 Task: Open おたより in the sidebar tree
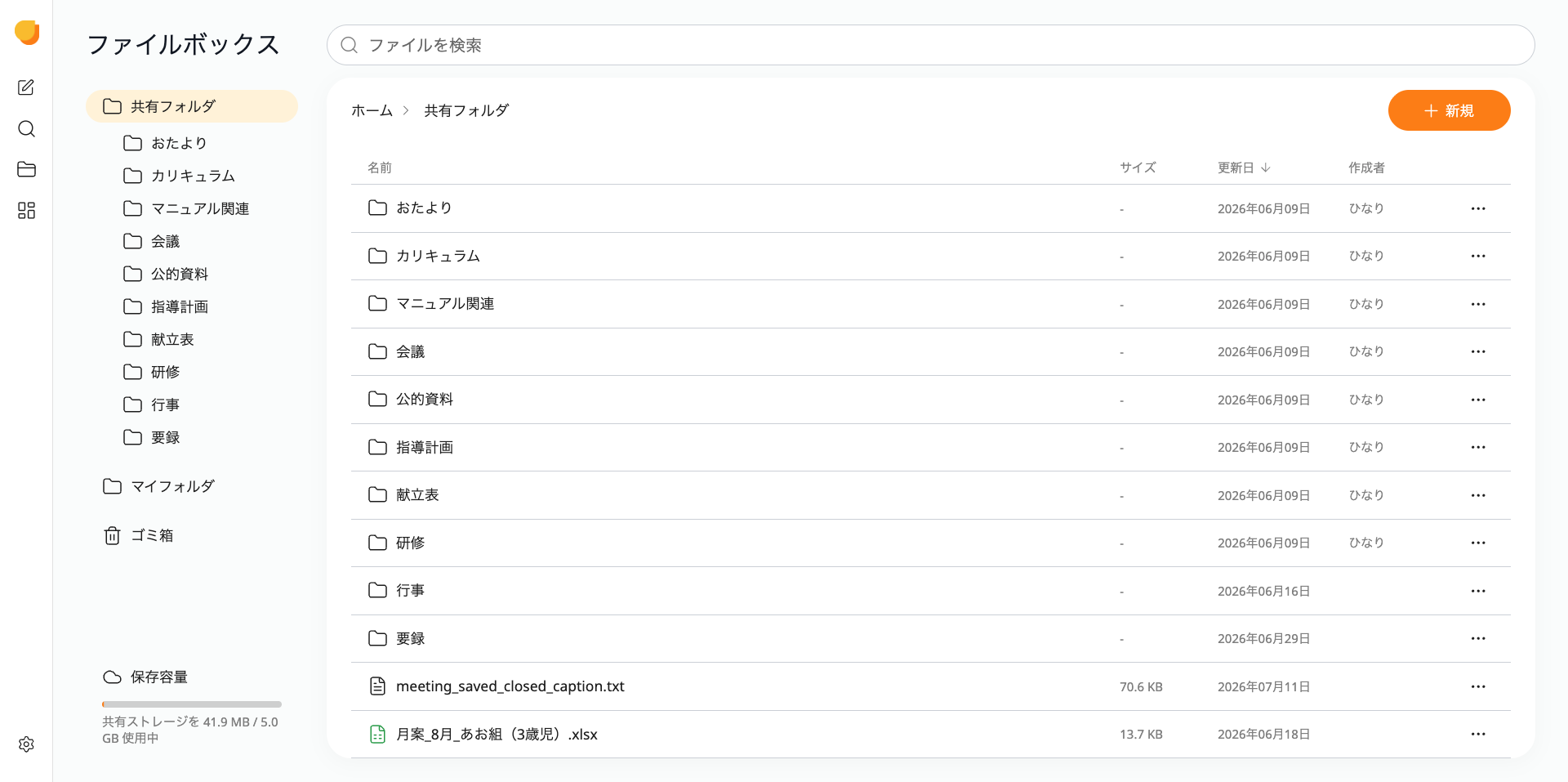(179, 143)
